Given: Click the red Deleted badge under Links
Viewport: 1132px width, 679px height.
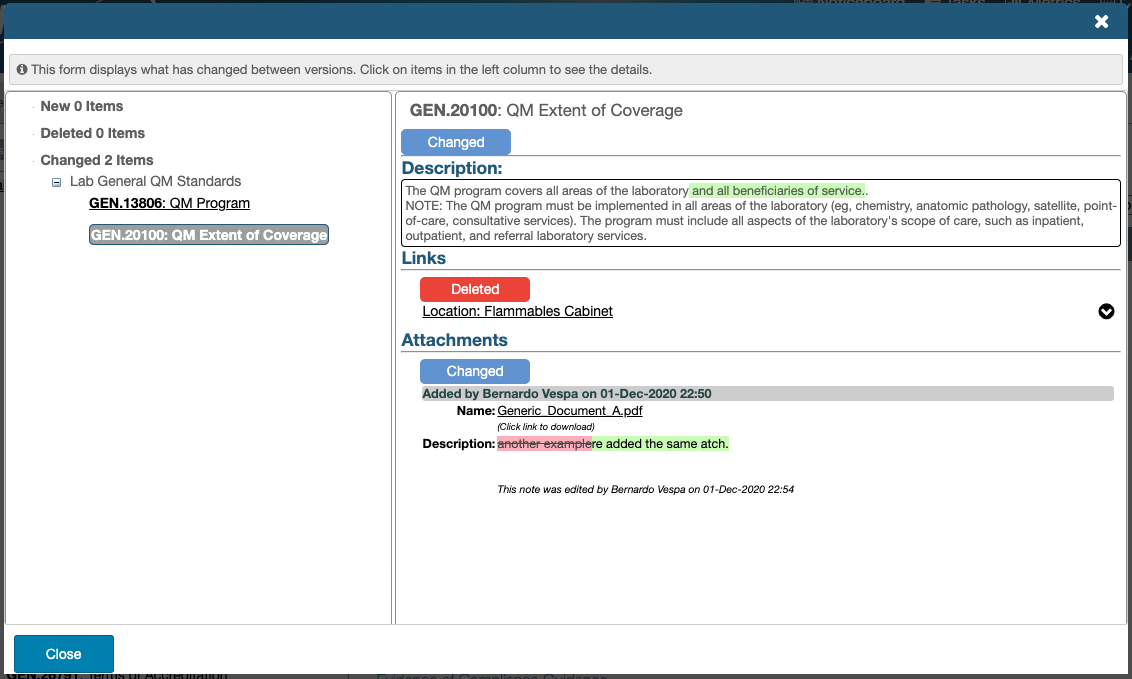Looking at the screenshot, I should 475,289.
